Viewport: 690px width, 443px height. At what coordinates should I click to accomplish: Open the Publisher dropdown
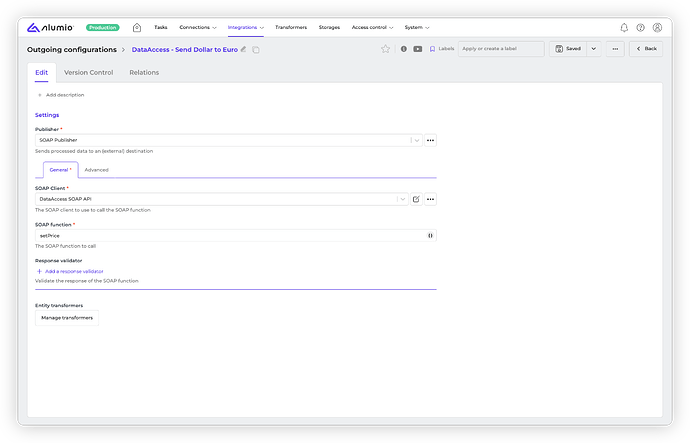click(x=228, y=140)
